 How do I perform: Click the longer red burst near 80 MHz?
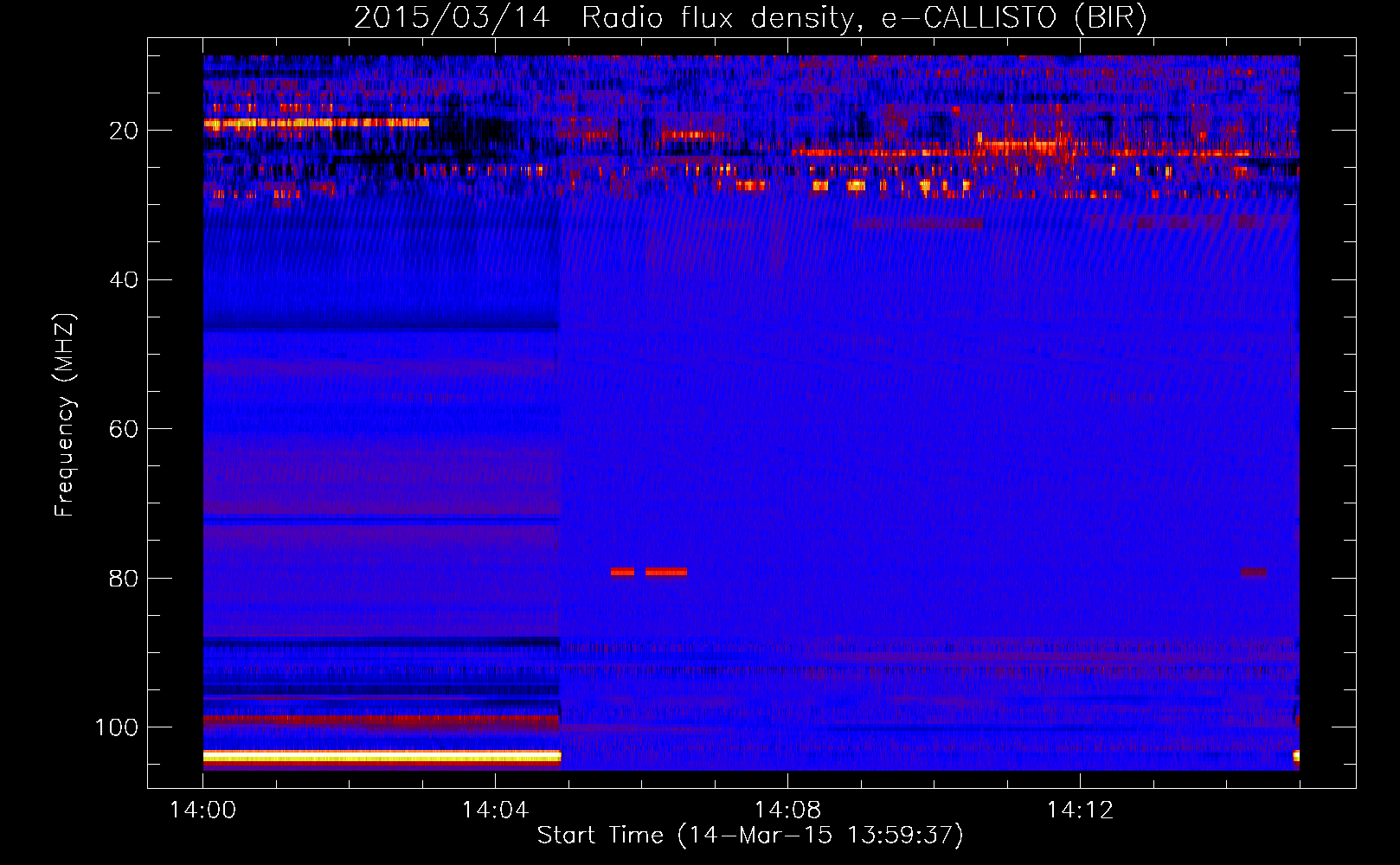coord(666,572)
